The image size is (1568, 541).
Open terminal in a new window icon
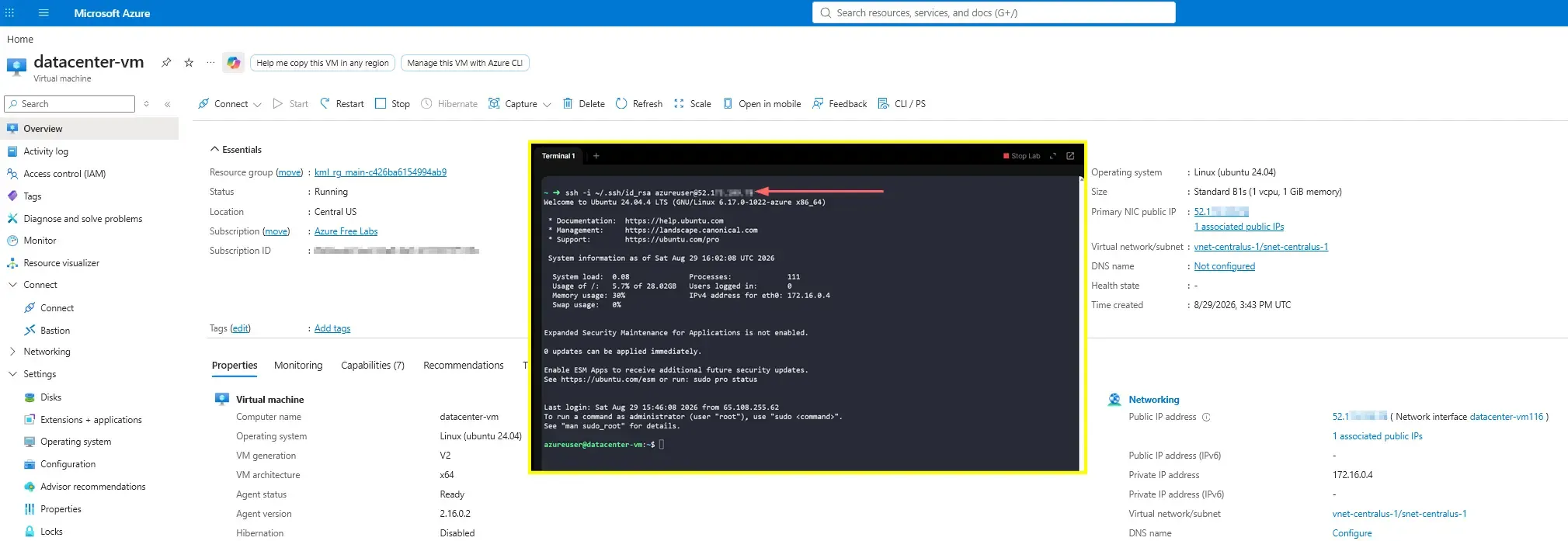[1070, 156]
